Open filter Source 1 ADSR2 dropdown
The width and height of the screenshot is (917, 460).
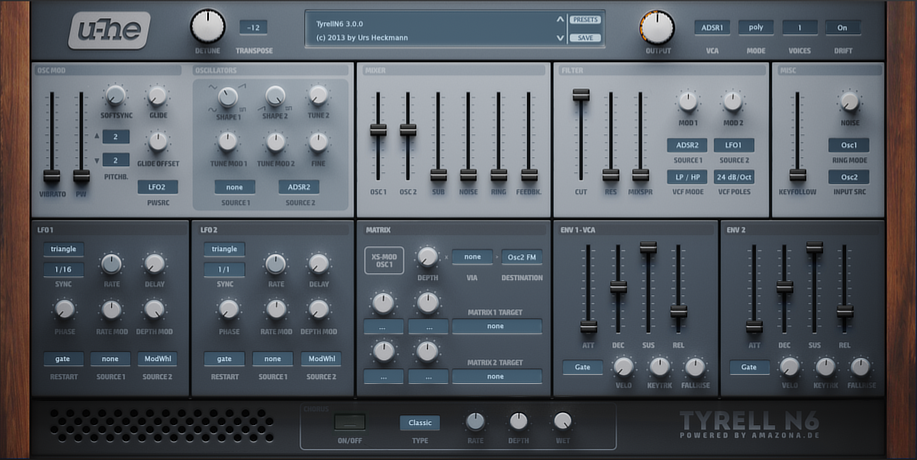click(x=687, y=145)
